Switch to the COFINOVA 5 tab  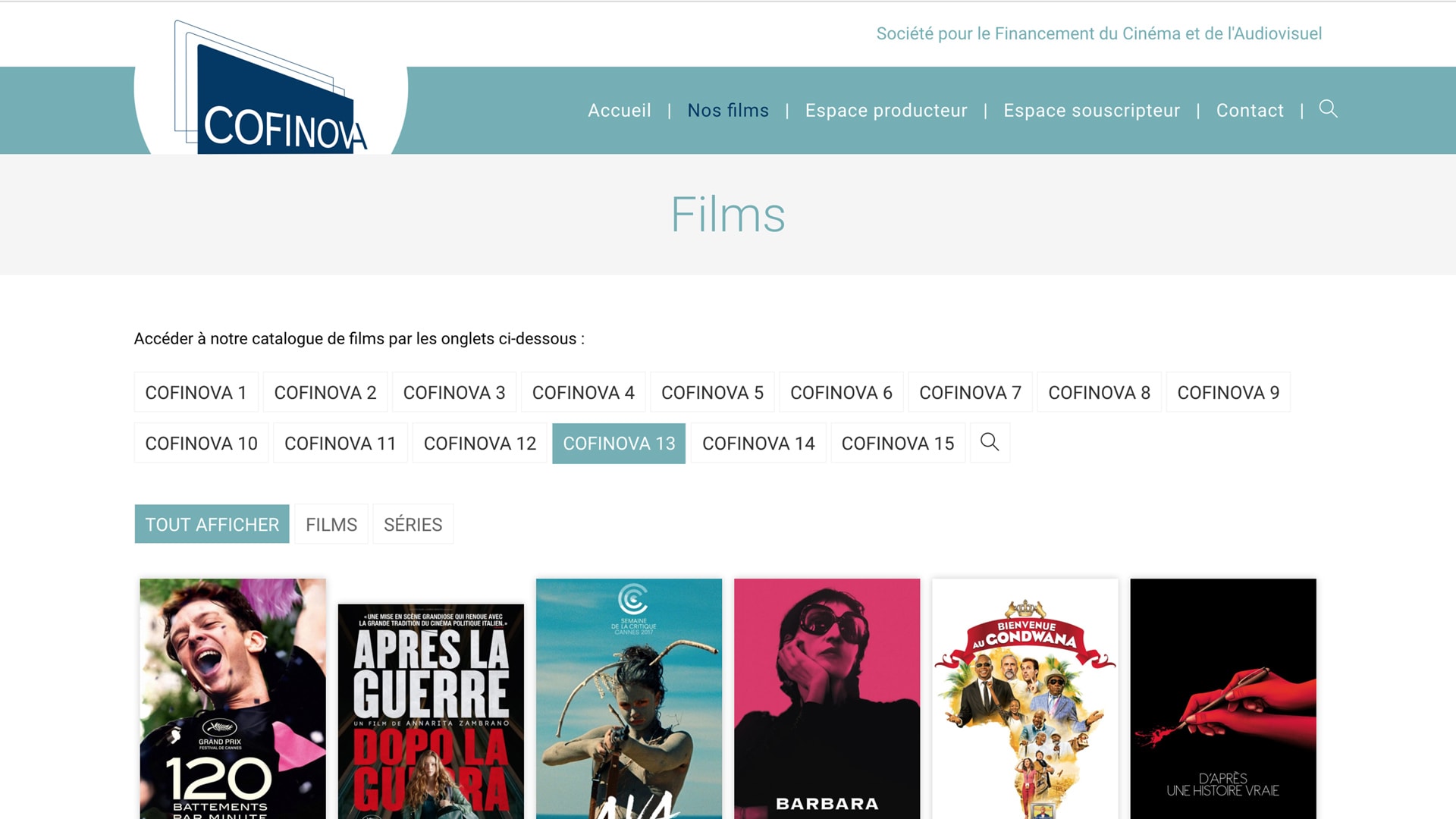click(712, 393)
